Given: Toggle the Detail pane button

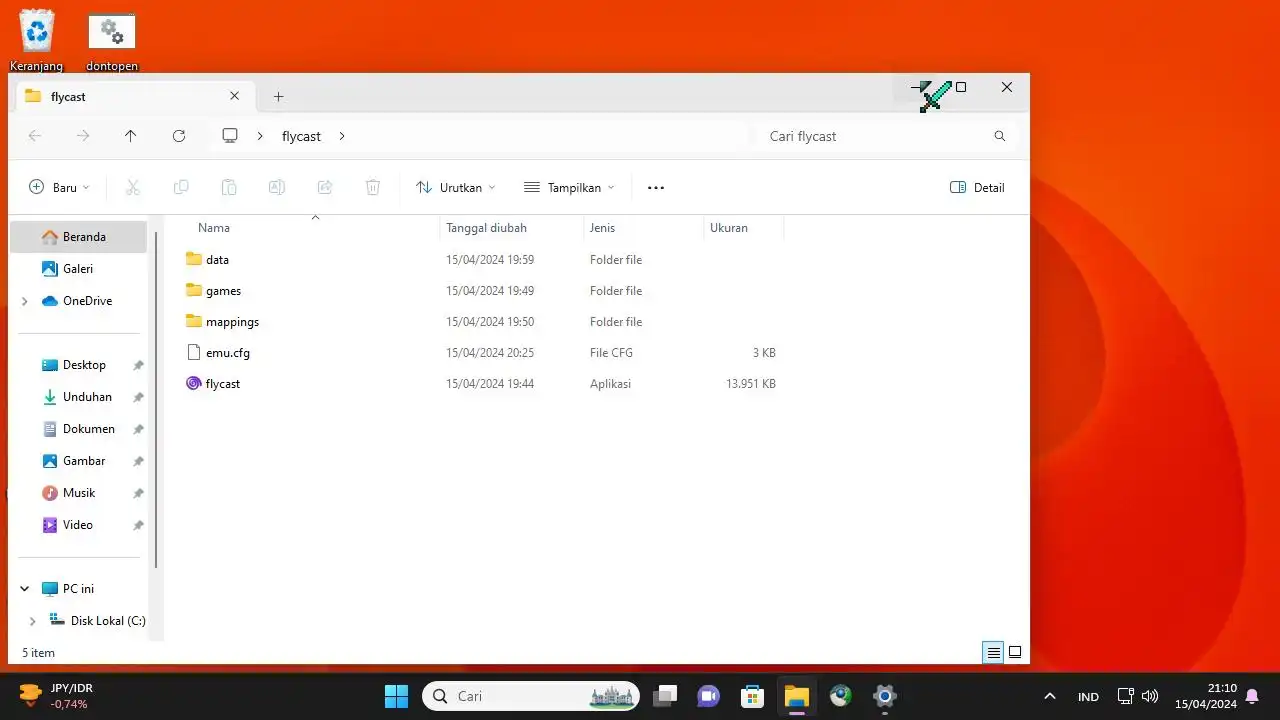Looking at the screenshot, I should [977, 187].
